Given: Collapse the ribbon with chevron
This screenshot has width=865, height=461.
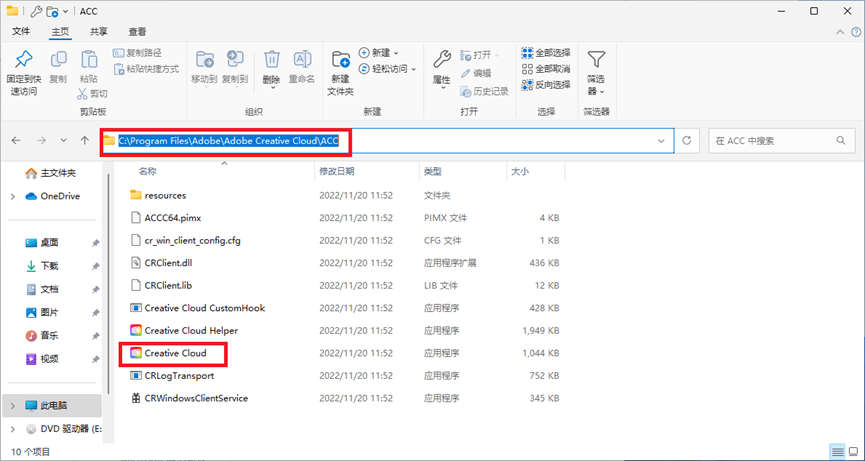Looking at the screenshot, I should [x=840, y=32].
